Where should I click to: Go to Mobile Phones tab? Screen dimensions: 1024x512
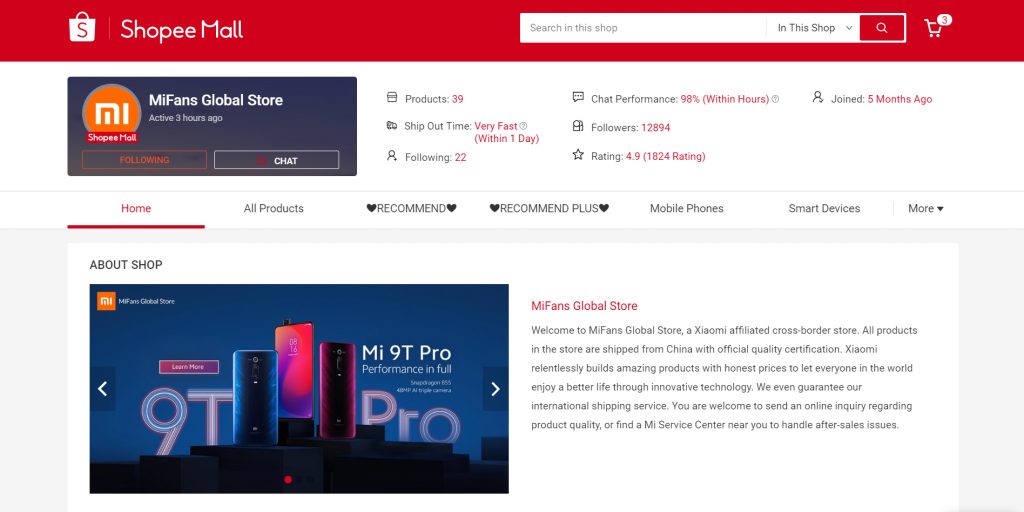686,208
